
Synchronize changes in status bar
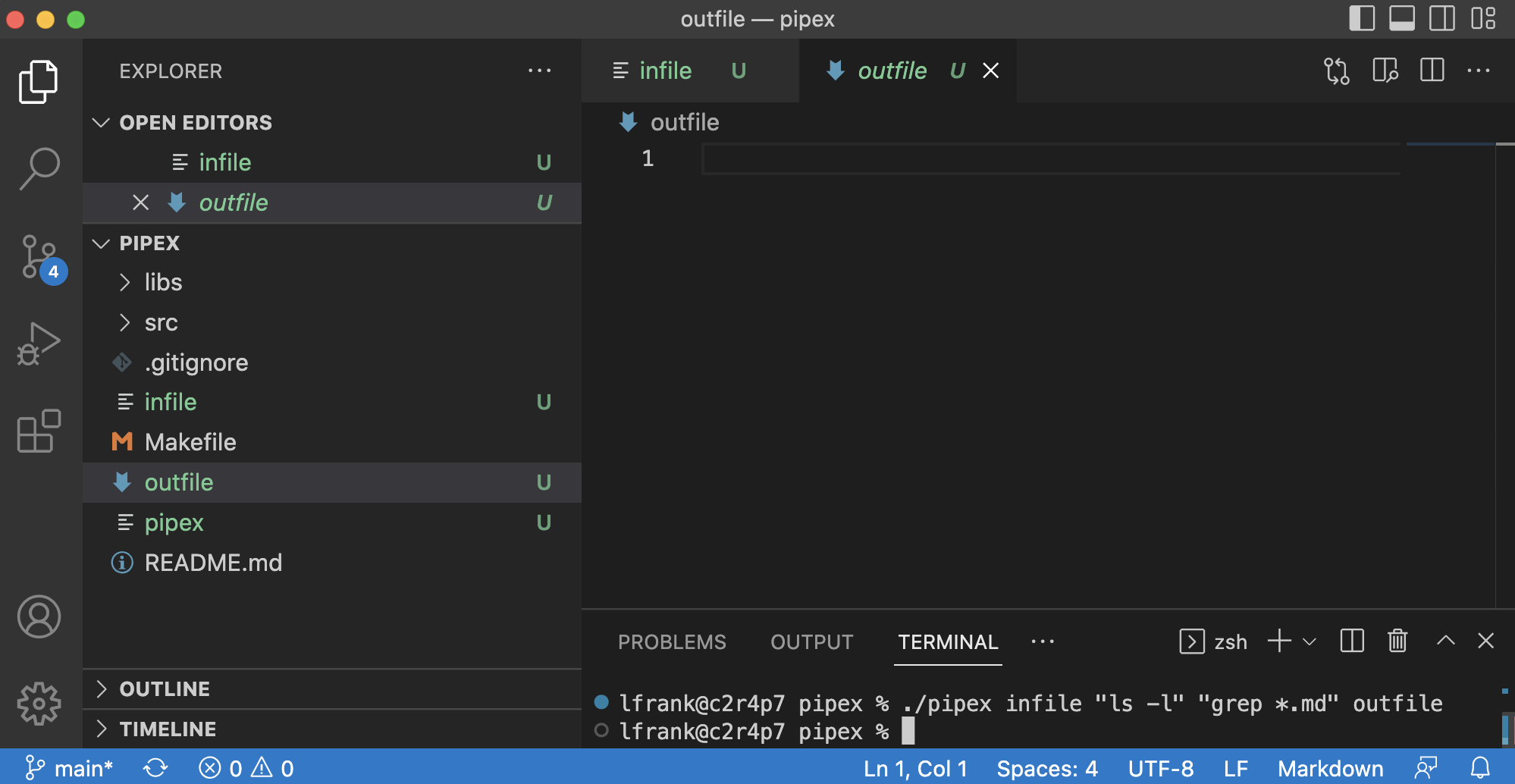[x=155, y=768]
